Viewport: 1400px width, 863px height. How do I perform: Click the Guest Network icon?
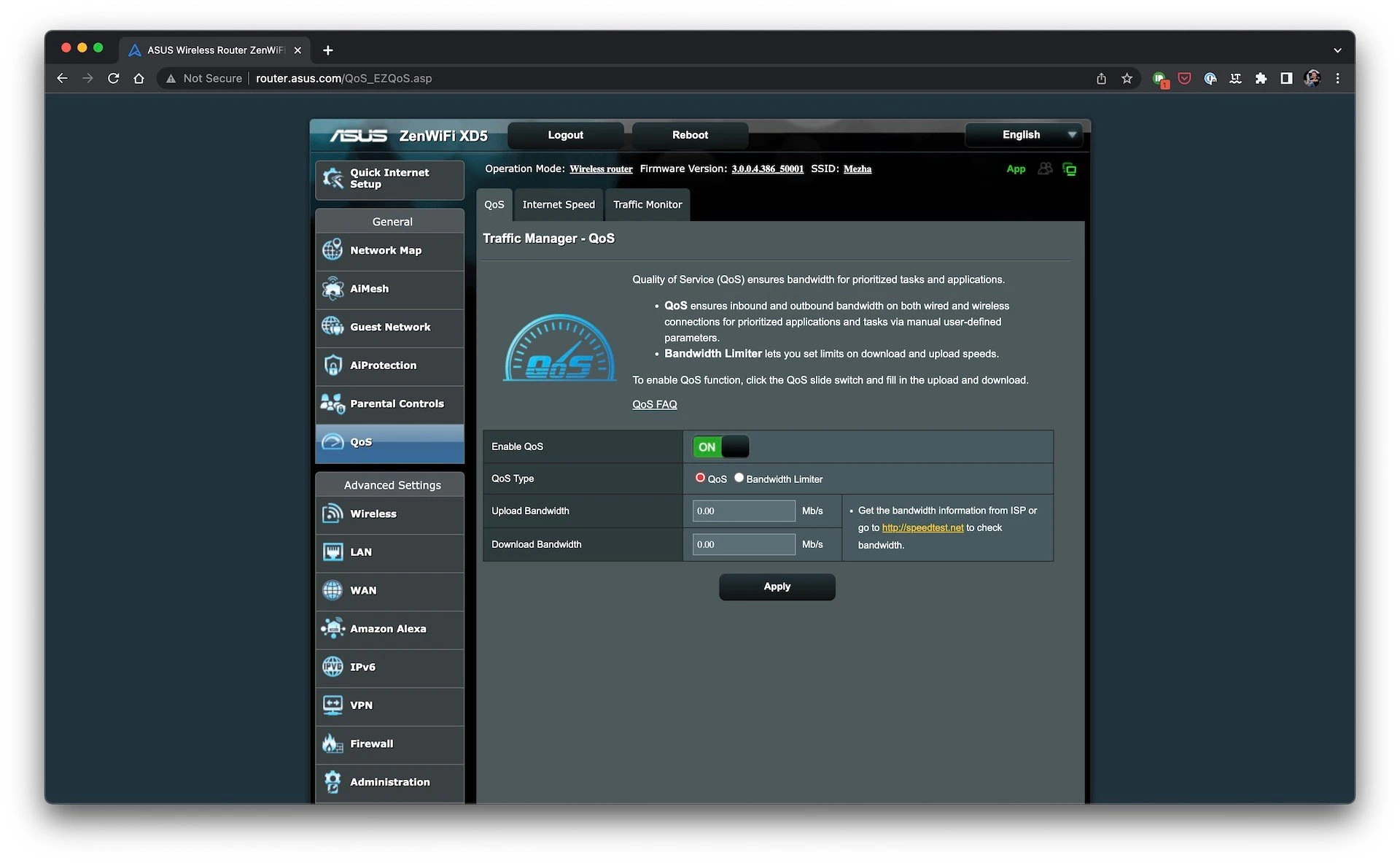[x=332, y=326]
